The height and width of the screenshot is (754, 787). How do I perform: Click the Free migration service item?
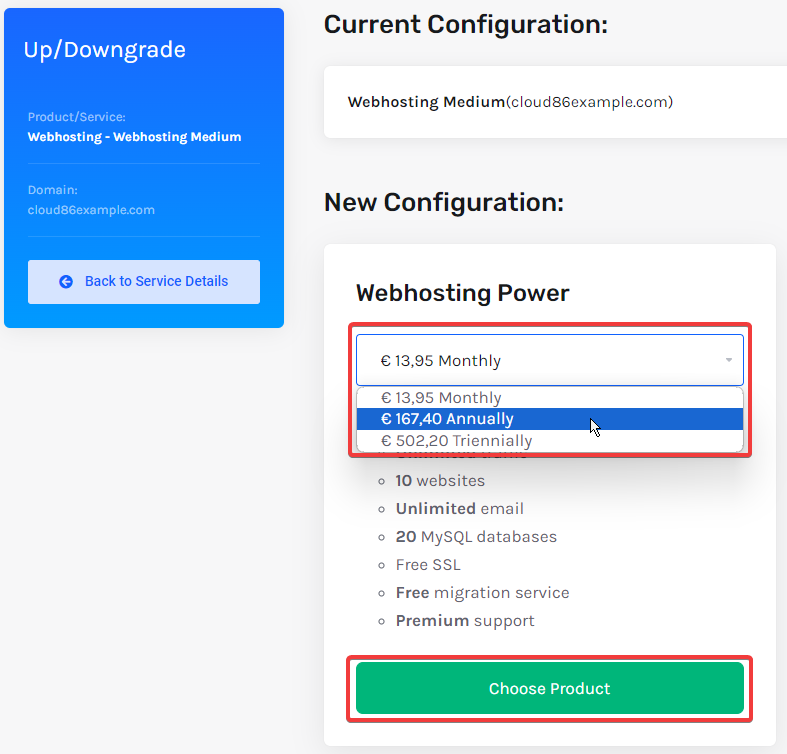point(482,593)
